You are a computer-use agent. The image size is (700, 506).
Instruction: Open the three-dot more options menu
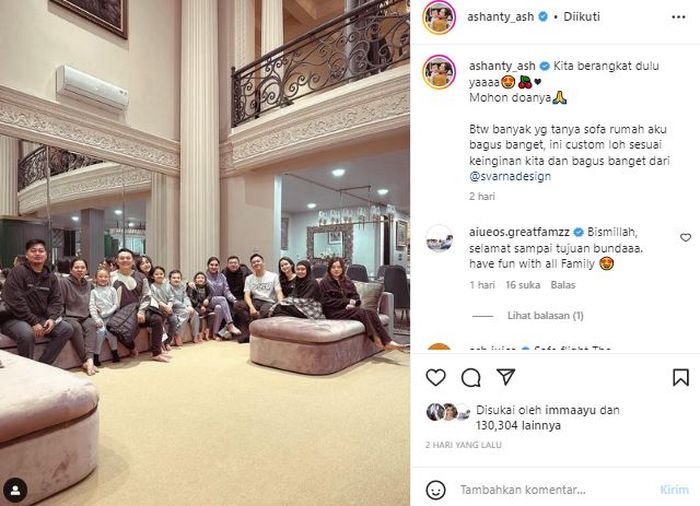(x=678, y=17)
